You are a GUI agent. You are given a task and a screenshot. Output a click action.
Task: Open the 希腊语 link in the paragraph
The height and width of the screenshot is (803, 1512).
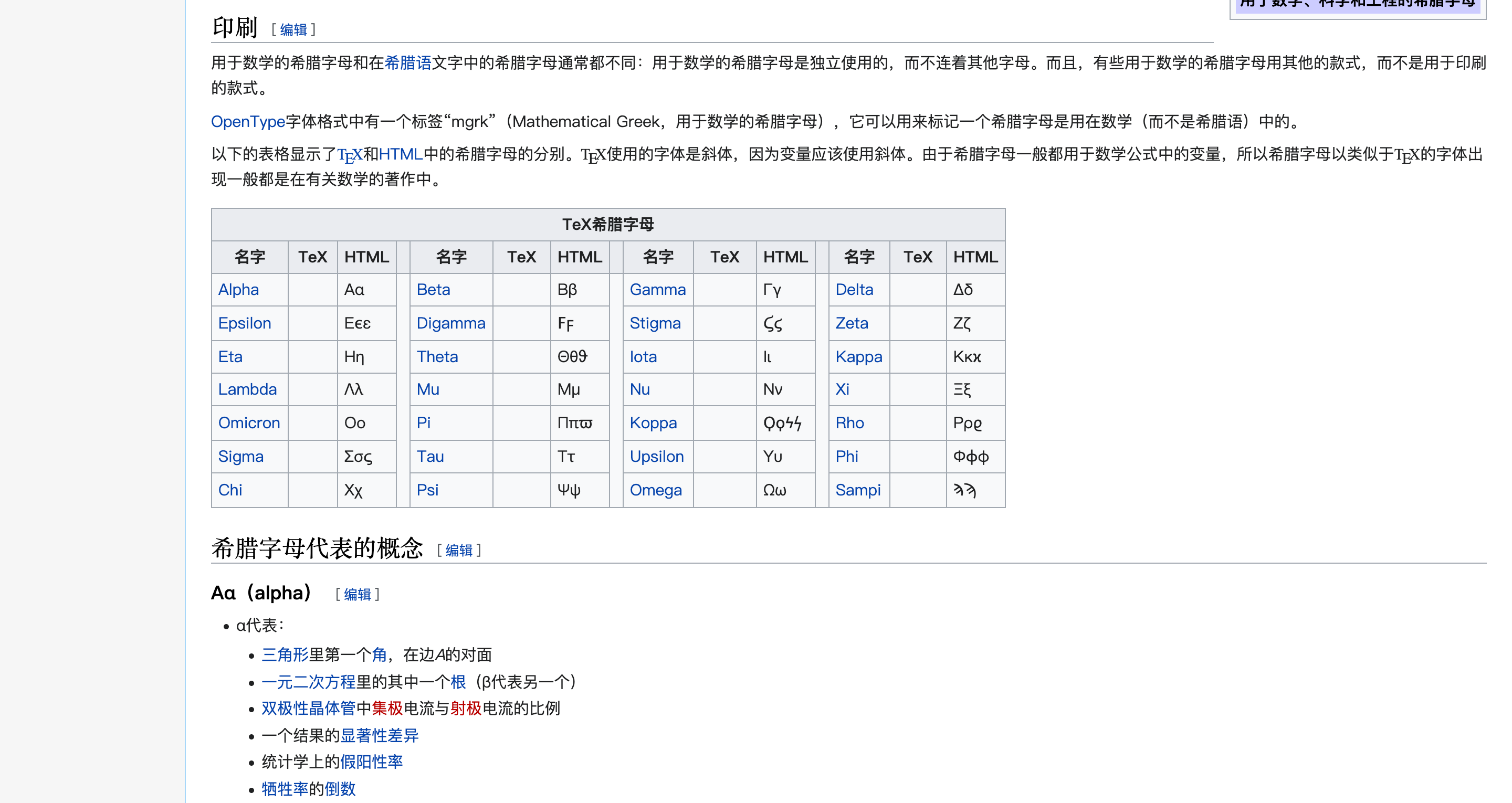click(408, 63)
